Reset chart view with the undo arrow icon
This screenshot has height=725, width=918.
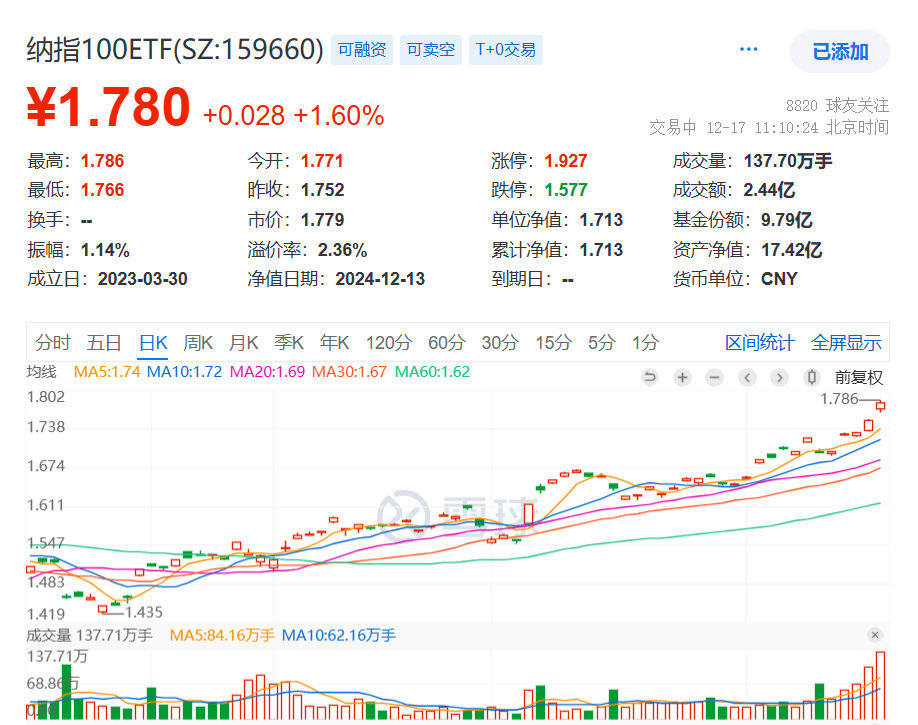[x=651, y=378]
